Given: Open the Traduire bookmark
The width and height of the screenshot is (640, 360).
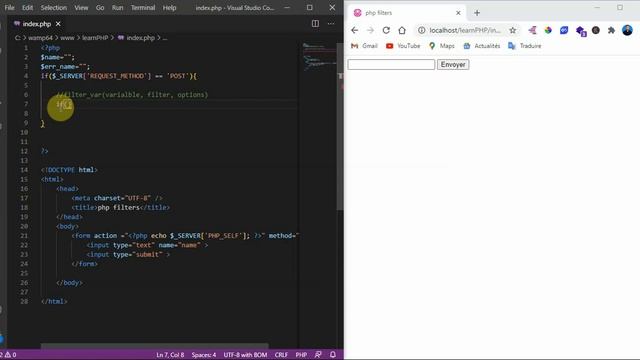Looking at the screenshot, I should tap(524, 46).
